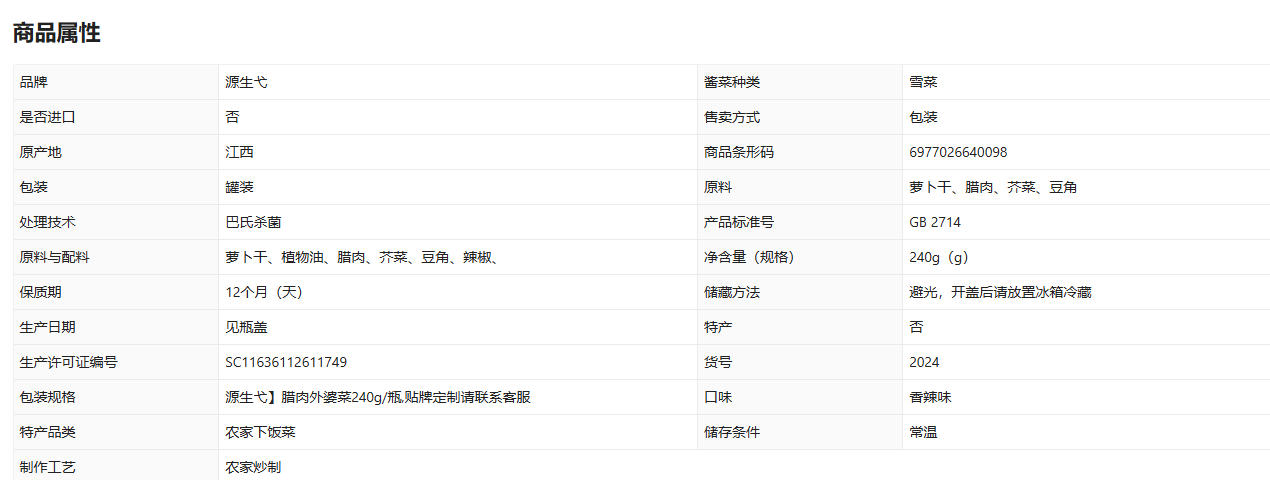Image resolution: width=1270 pixels, height=480 pixels.
Task: Click the 雪菜 pickle type value
Action: coord(923,83)
